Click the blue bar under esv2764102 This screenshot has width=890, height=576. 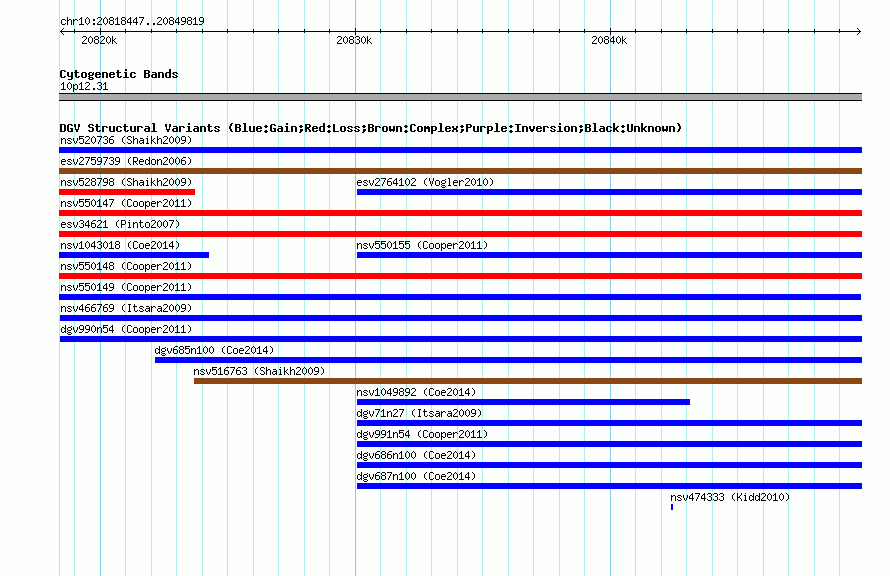coord(609,192)
